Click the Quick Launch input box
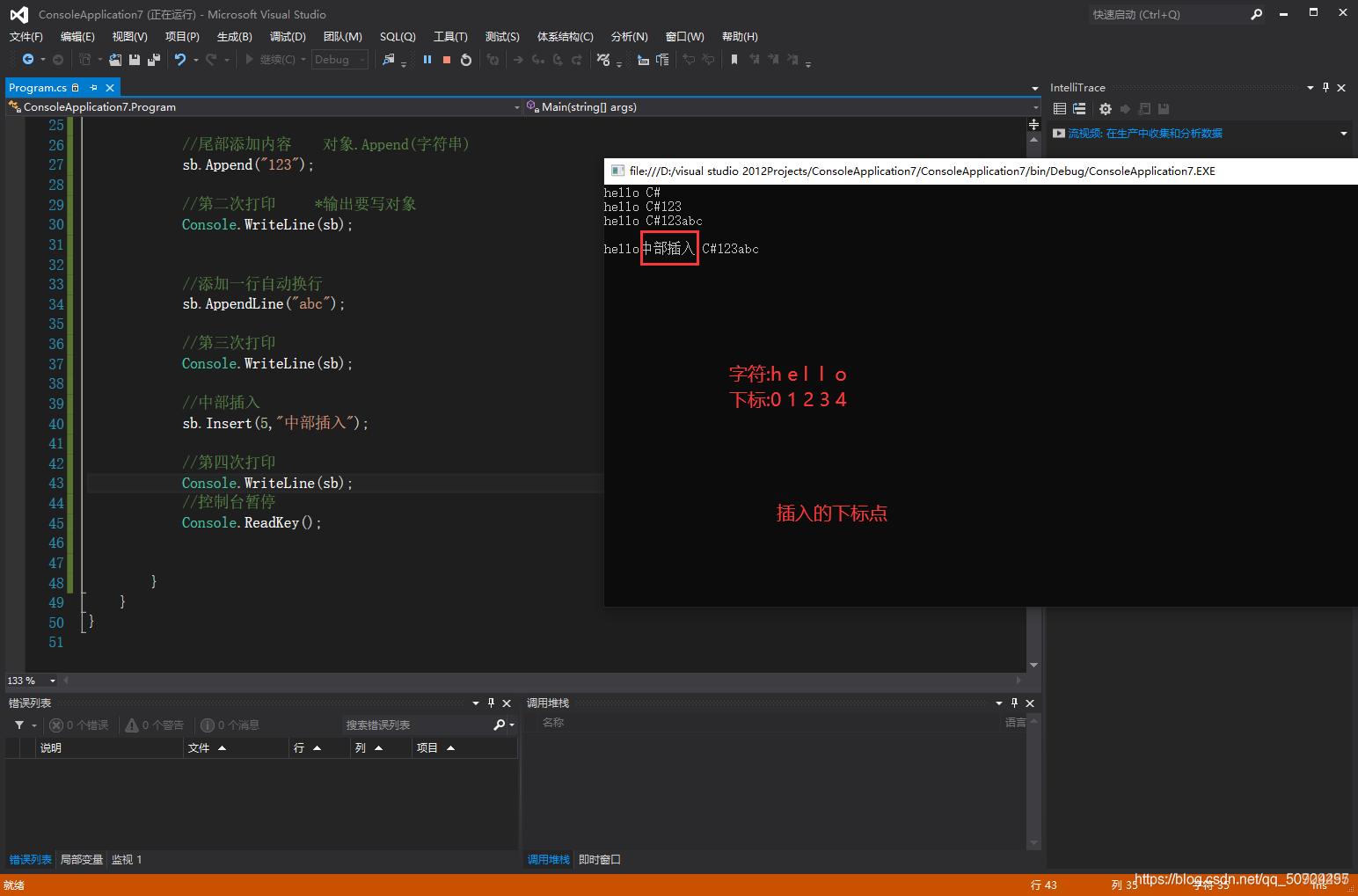Viewport: 1358px width, 896px height. coord(1168,15)
